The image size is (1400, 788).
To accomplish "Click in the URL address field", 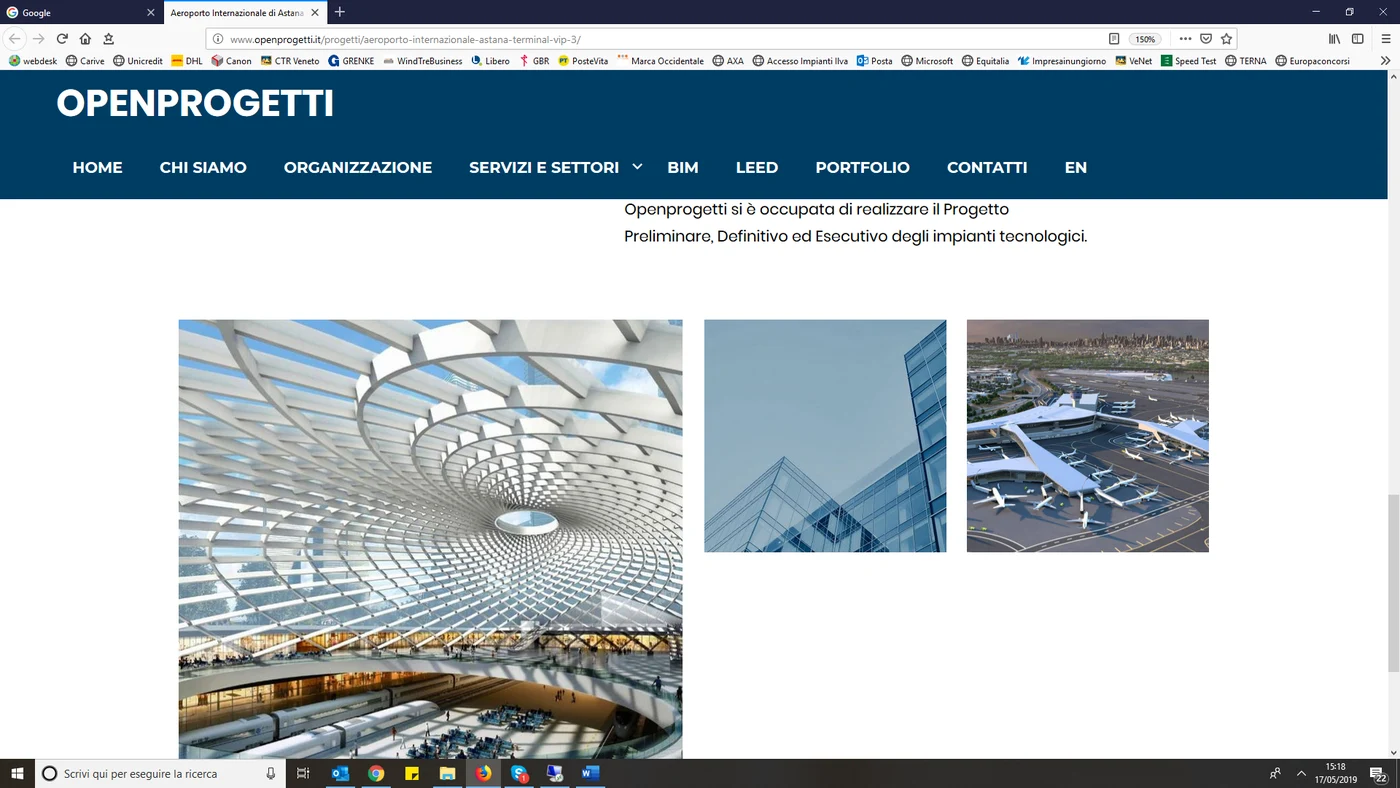I will point(660,39).
